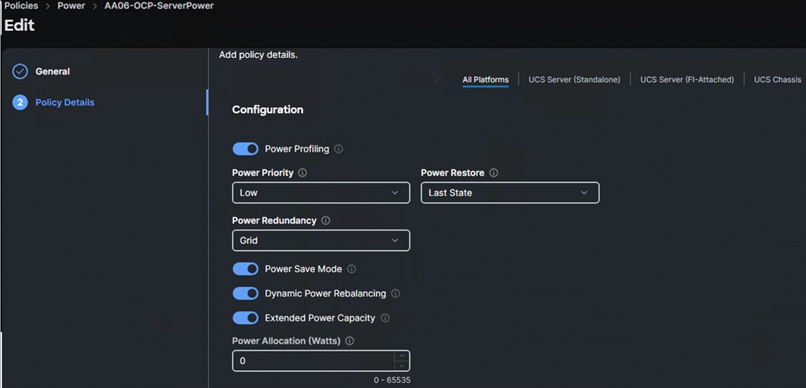
Task: Click the AA06-OCP-ServerPower breadcrumb
Action: click(x=159, y=6)
